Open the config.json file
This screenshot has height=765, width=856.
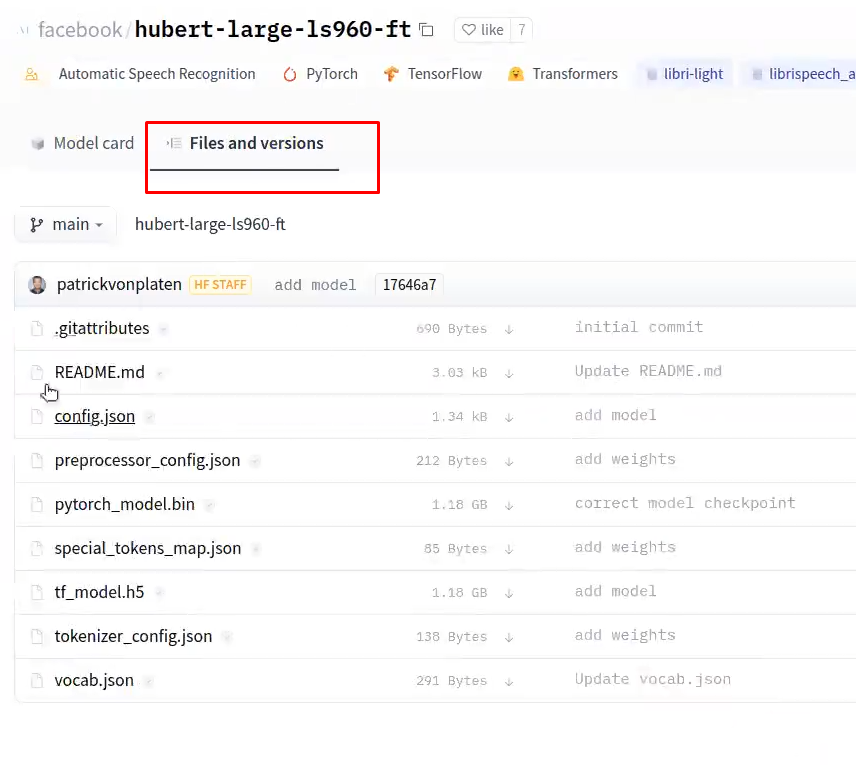pos(94,416)
